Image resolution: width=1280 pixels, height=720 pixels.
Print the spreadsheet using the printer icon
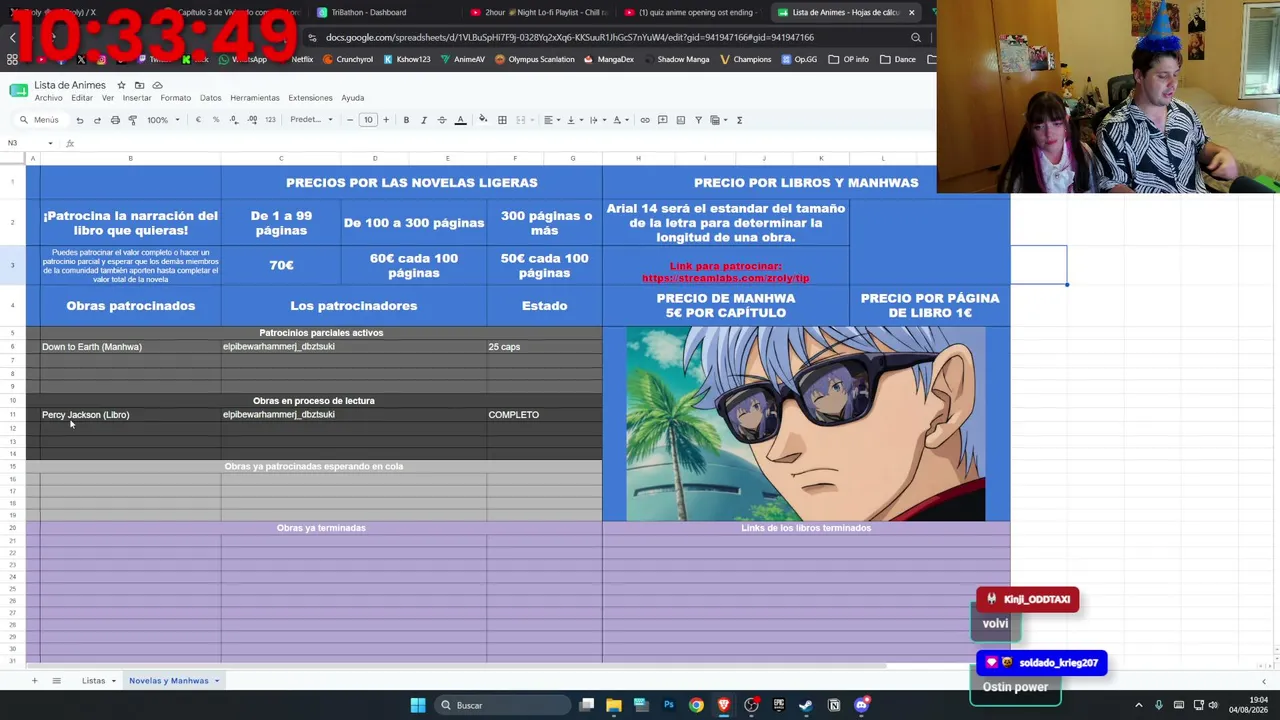click(x=115, y=120)
